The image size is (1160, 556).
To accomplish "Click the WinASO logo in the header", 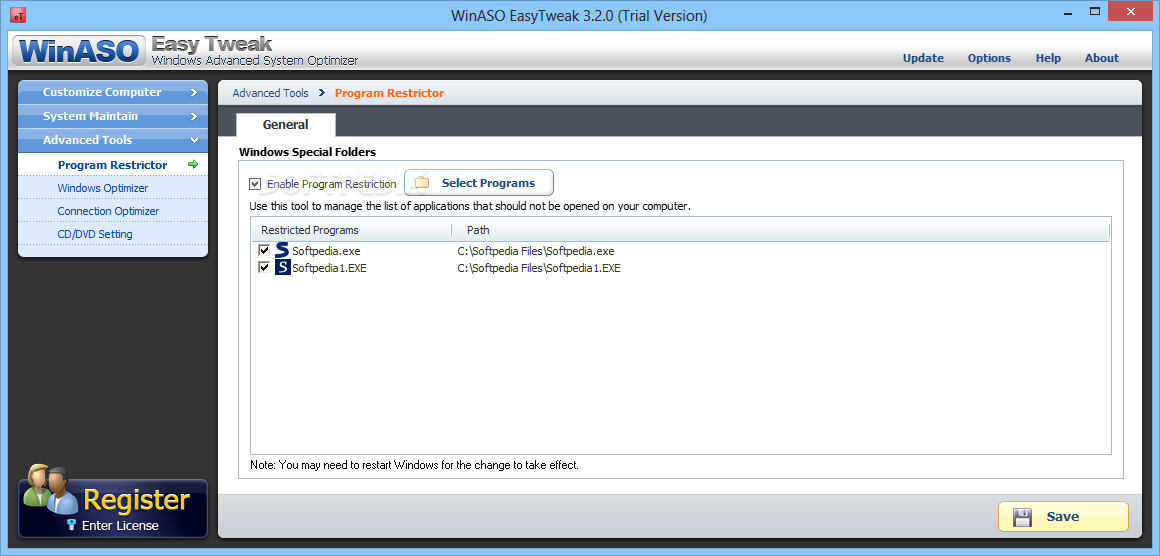I will pyautogui.click(x=78, y=51).
